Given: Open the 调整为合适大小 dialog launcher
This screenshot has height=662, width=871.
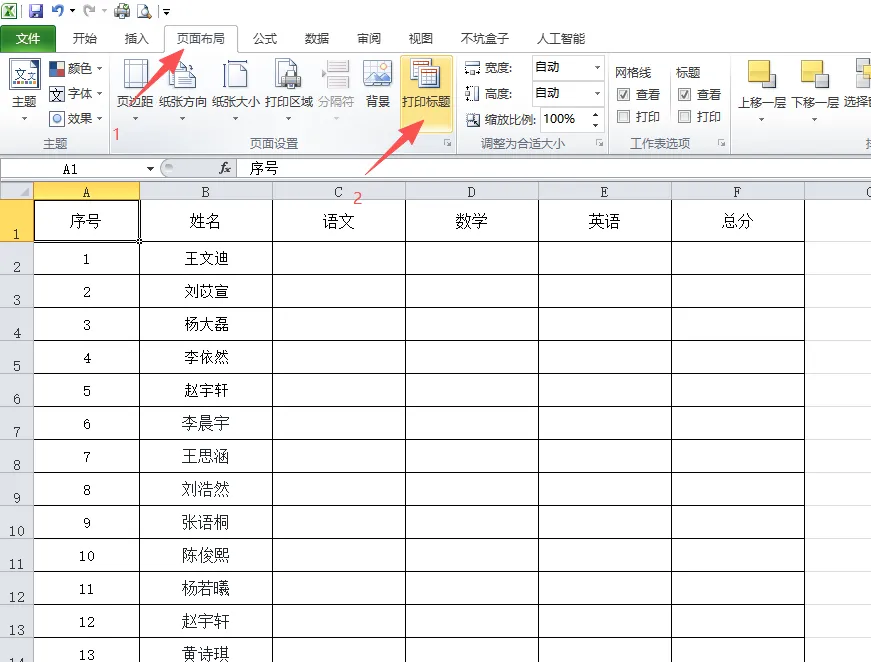Looking at the screenshot, I should [x=599, y=143].
